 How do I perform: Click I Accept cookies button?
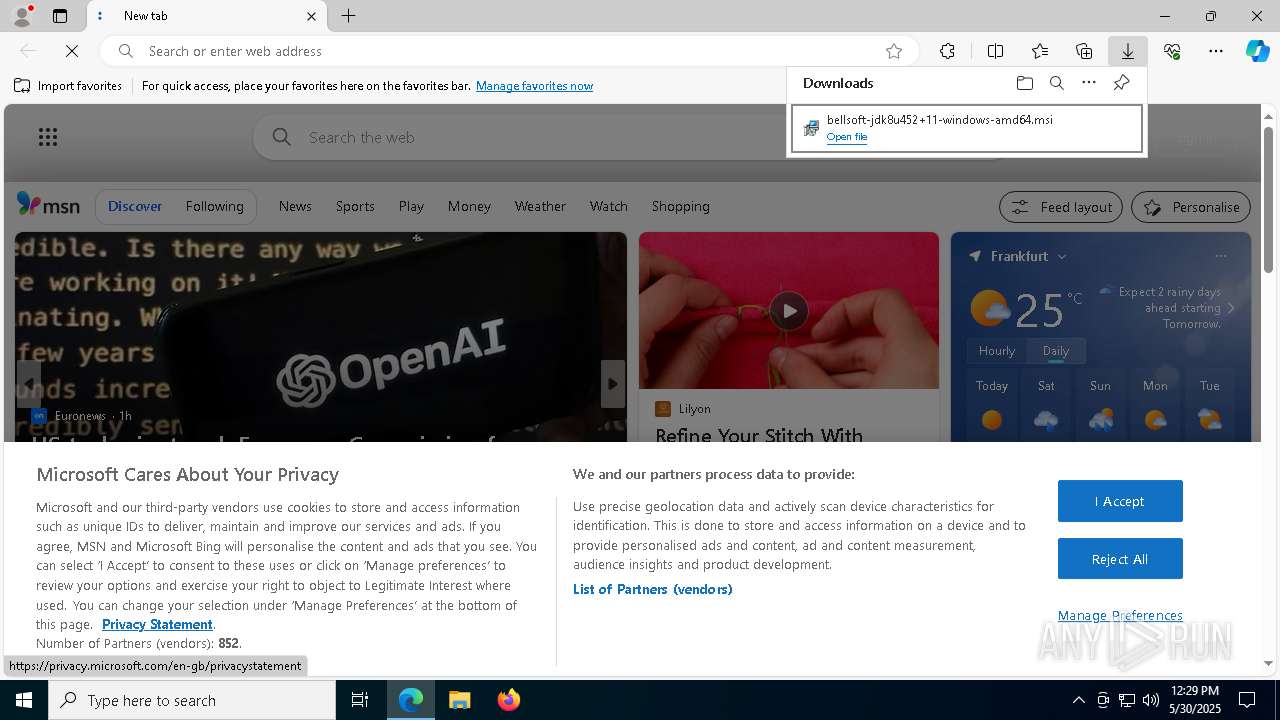[x=1120, y=501]
